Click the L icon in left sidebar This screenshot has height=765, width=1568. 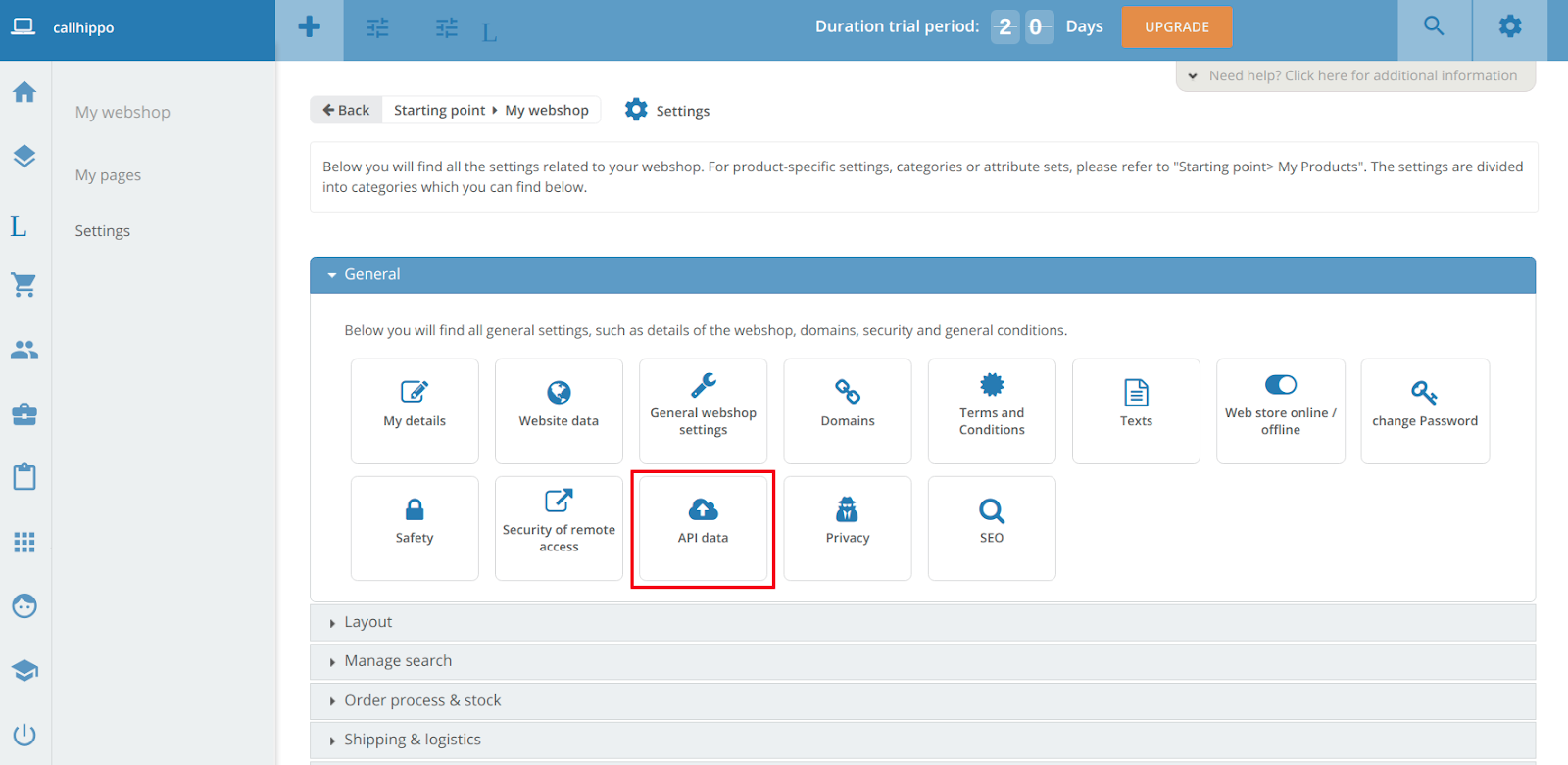click(x=19, y=227)
